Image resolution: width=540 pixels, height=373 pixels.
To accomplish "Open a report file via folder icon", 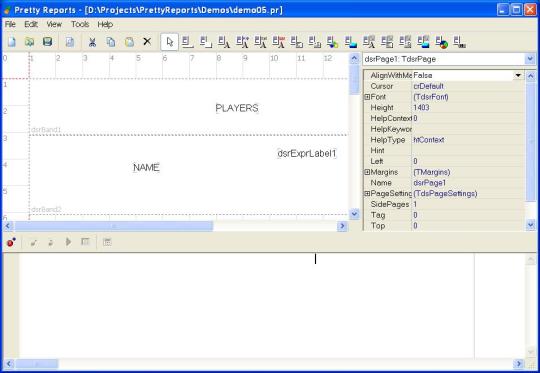I will [30, 42].
